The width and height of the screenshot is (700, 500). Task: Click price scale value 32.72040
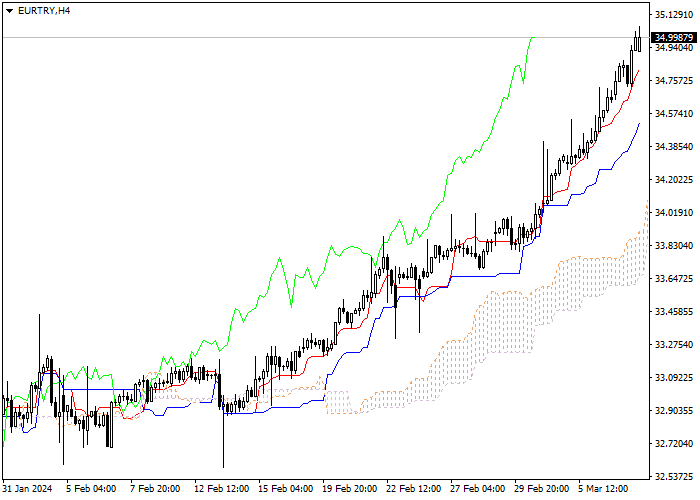[674, 444]
